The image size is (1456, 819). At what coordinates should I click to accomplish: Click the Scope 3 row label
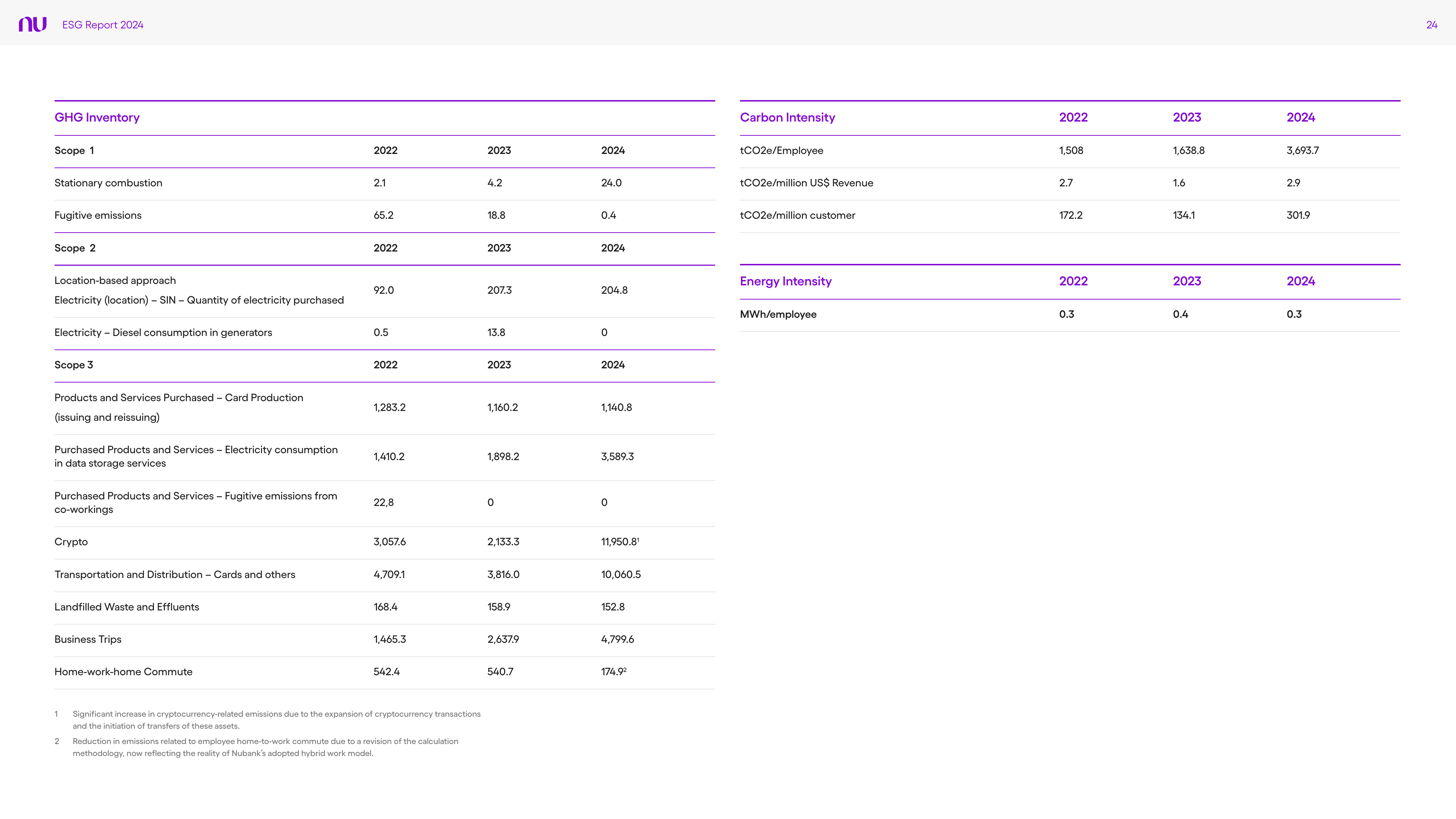click(x=74, y=365)
